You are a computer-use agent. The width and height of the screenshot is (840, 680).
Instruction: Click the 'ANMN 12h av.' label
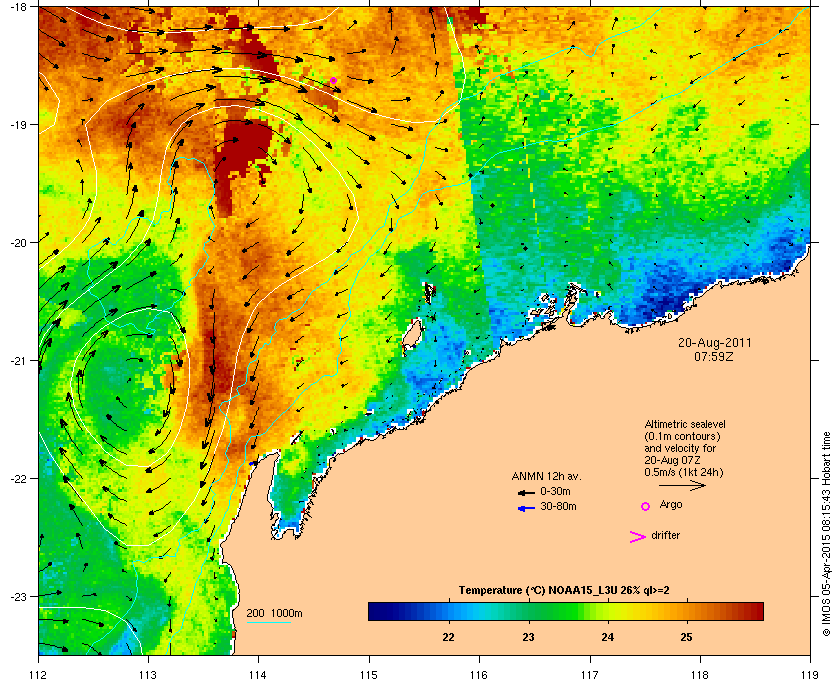(546, 476)
